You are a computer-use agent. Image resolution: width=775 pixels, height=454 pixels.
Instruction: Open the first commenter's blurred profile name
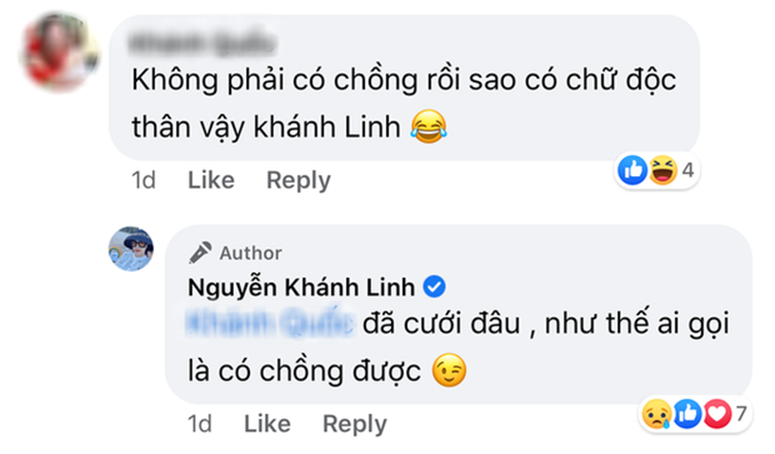pos(192,42)
